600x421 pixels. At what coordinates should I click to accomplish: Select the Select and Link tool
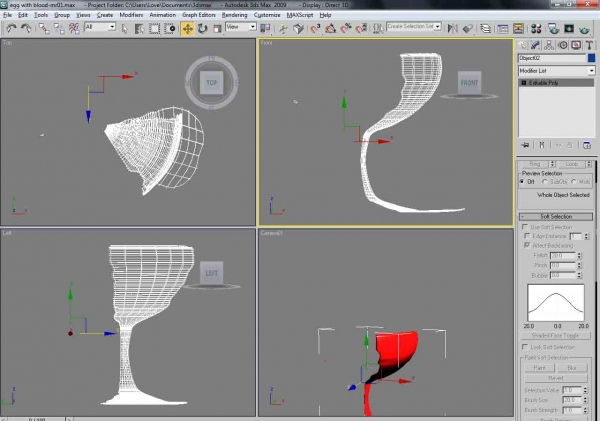click(44, 28)
